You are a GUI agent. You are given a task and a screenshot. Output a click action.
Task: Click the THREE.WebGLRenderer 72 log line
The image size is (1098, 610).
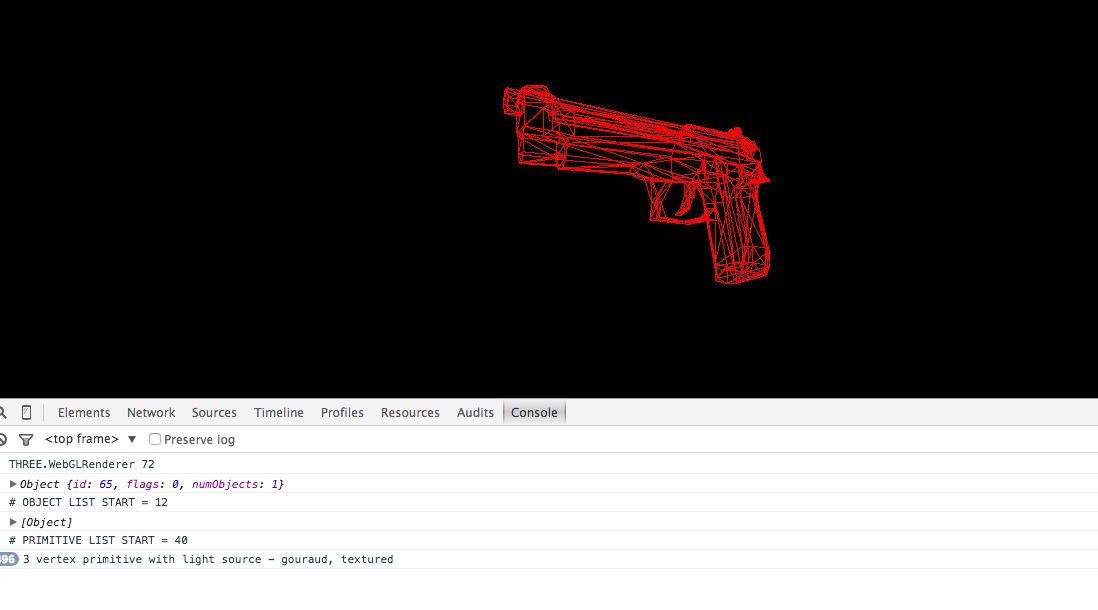[x=82, y=464]
